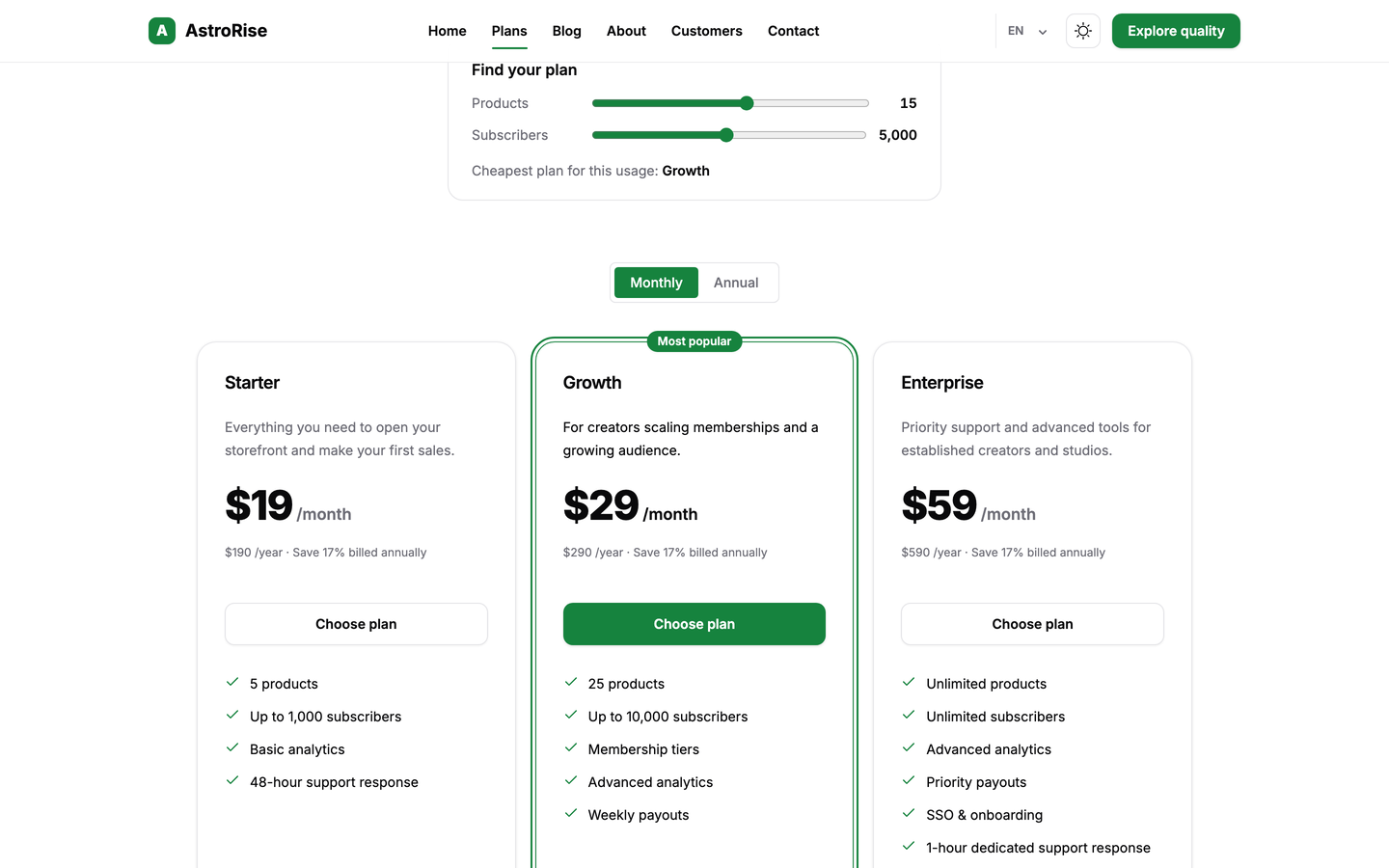Click the Products slider handle
1389x868 pixels.
coord(747,103)
